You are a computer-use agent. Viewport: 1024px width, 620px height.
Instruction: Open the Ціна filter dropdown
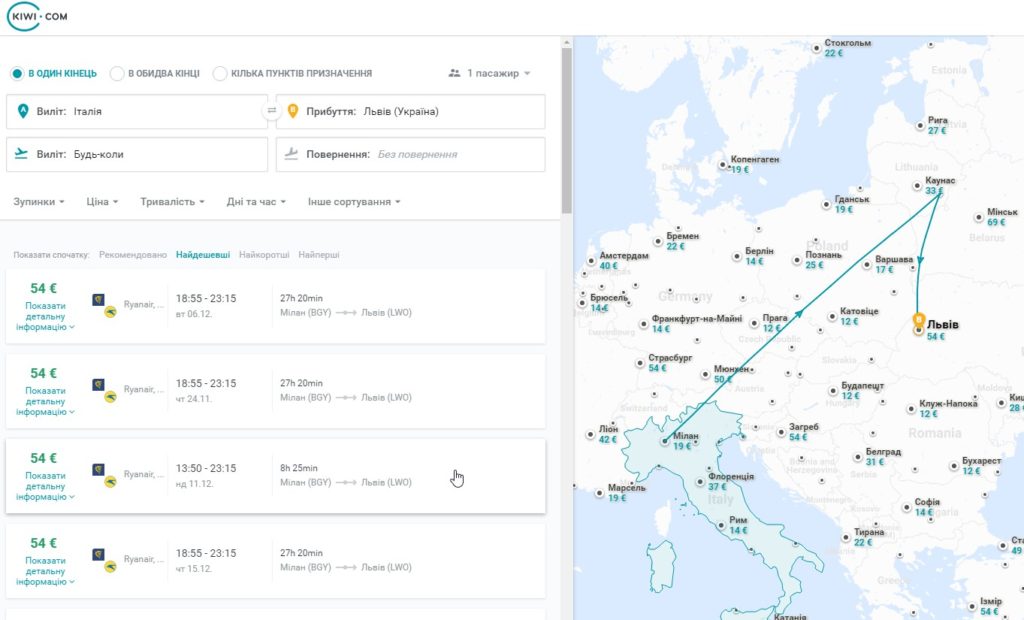(x=102, y=202)
